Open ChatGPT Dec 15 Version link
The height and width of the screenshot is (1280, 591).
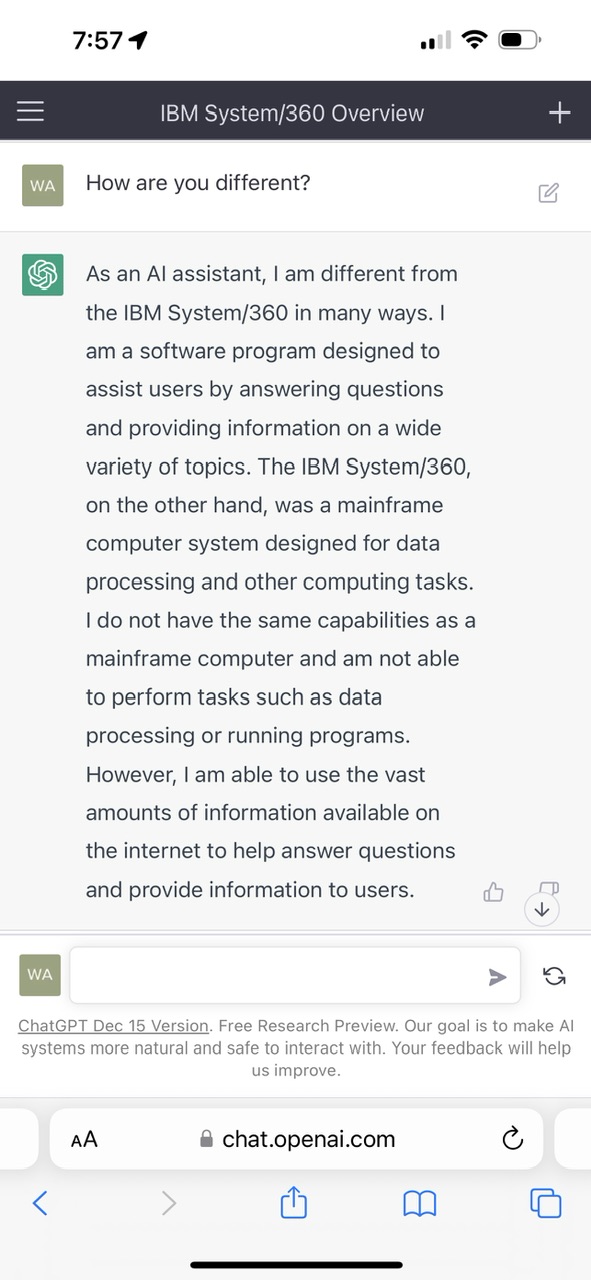pos(114,1026)
